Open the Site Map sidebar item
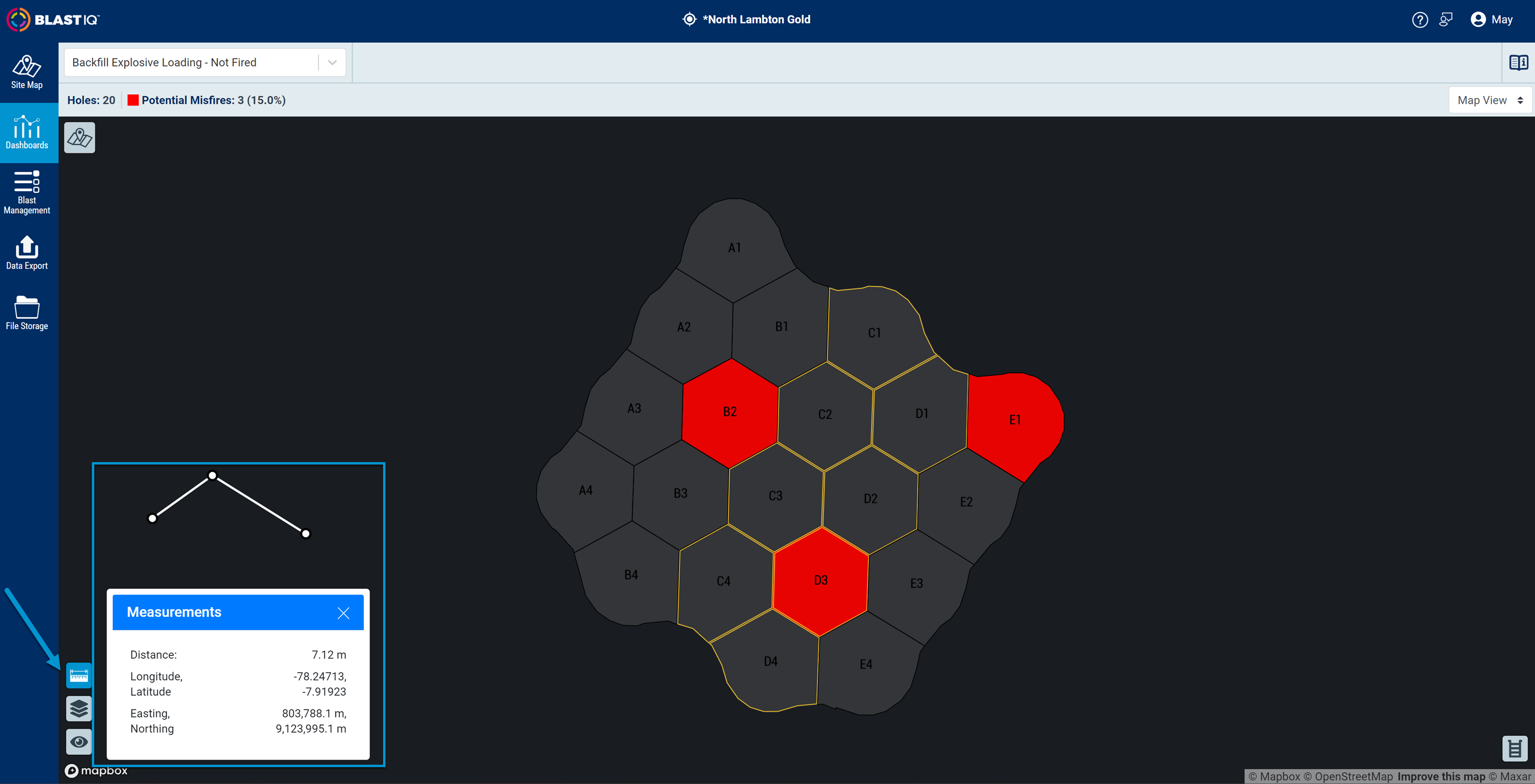 [27, 72]
